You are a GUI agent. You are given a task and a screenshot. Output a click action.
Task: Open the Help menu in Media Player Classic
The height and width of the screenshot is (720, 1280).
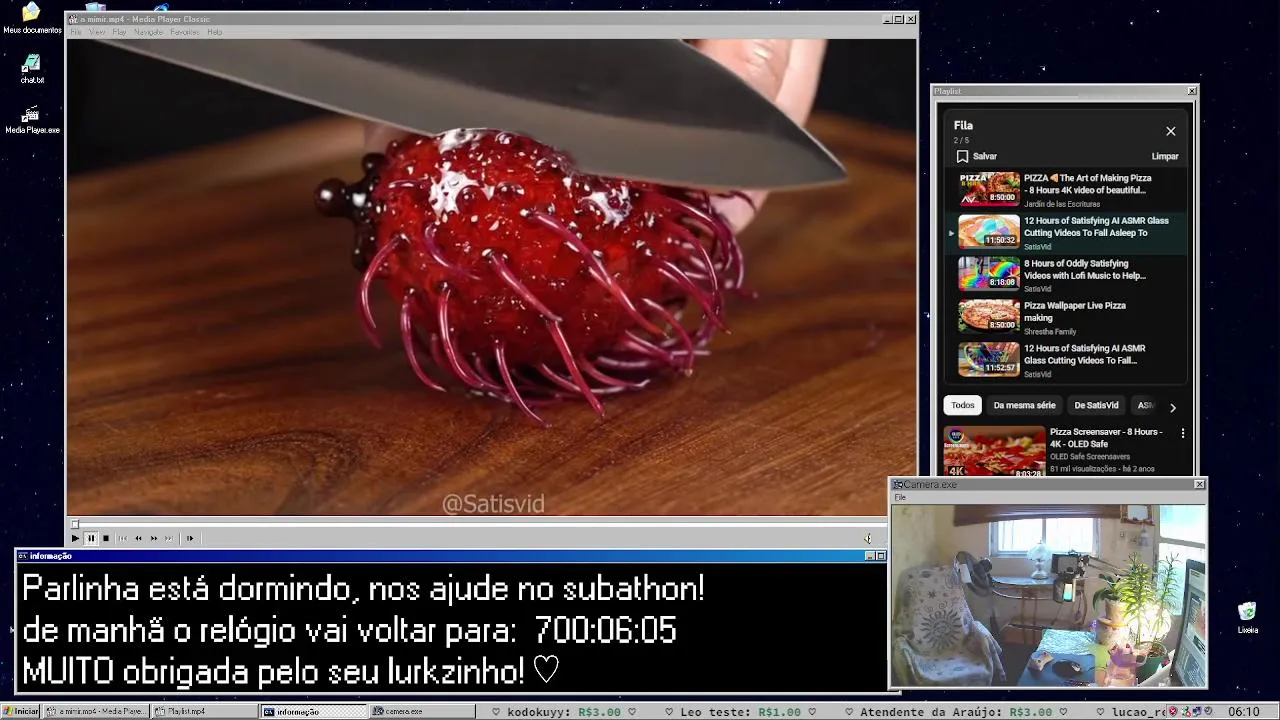coord(214,32)
